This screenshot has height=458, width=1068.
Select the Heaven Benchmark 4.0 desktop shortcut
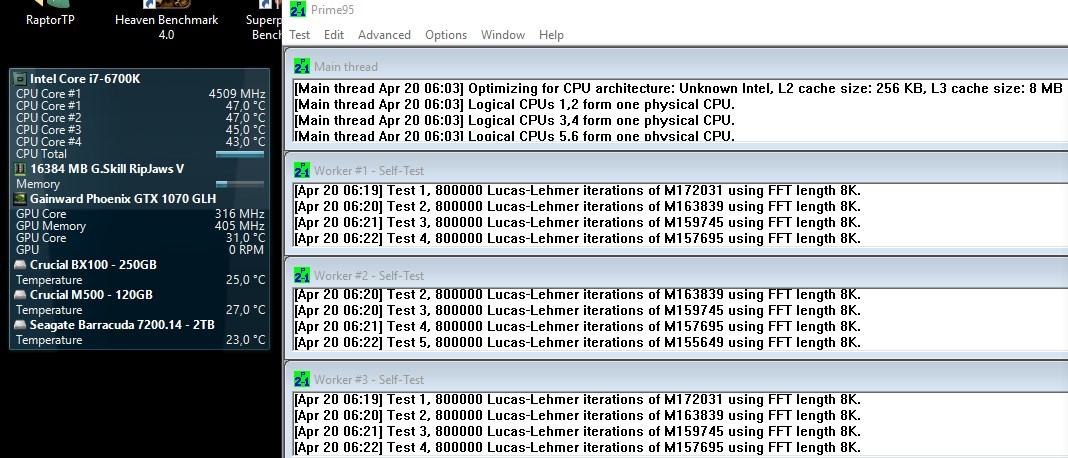click(x=166, y=20)
